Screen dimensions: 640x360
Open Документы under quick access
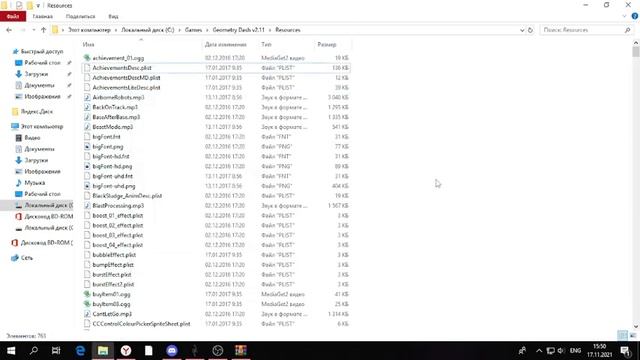(x=39, y=85)
